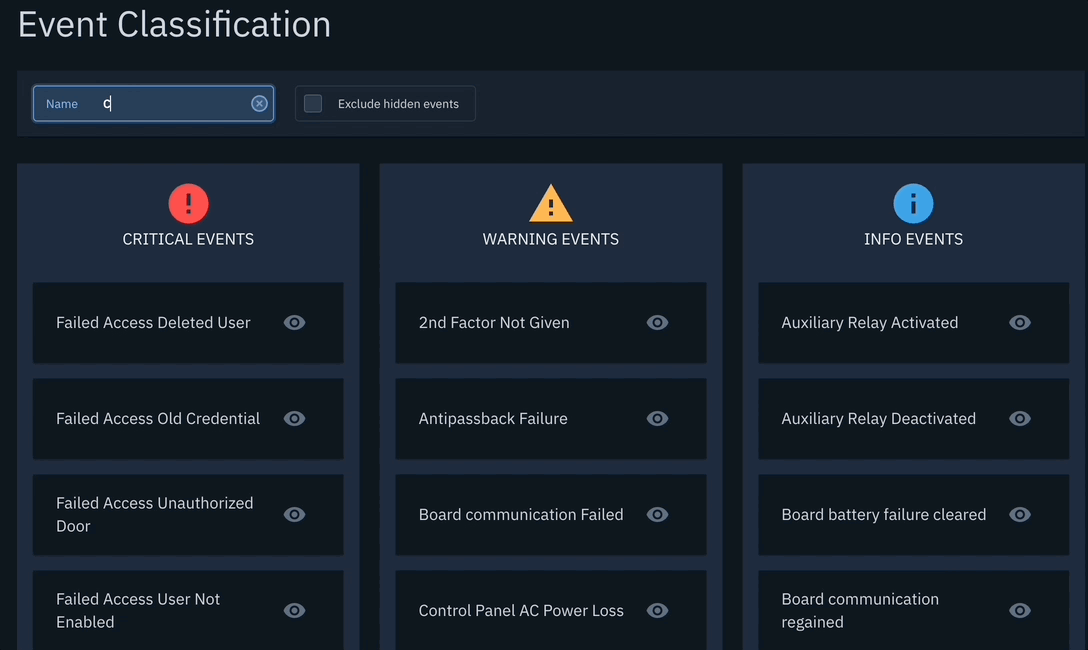Select Failed Access User Not Enabled text
1088x650 pixels.
[x=138, y=610]
